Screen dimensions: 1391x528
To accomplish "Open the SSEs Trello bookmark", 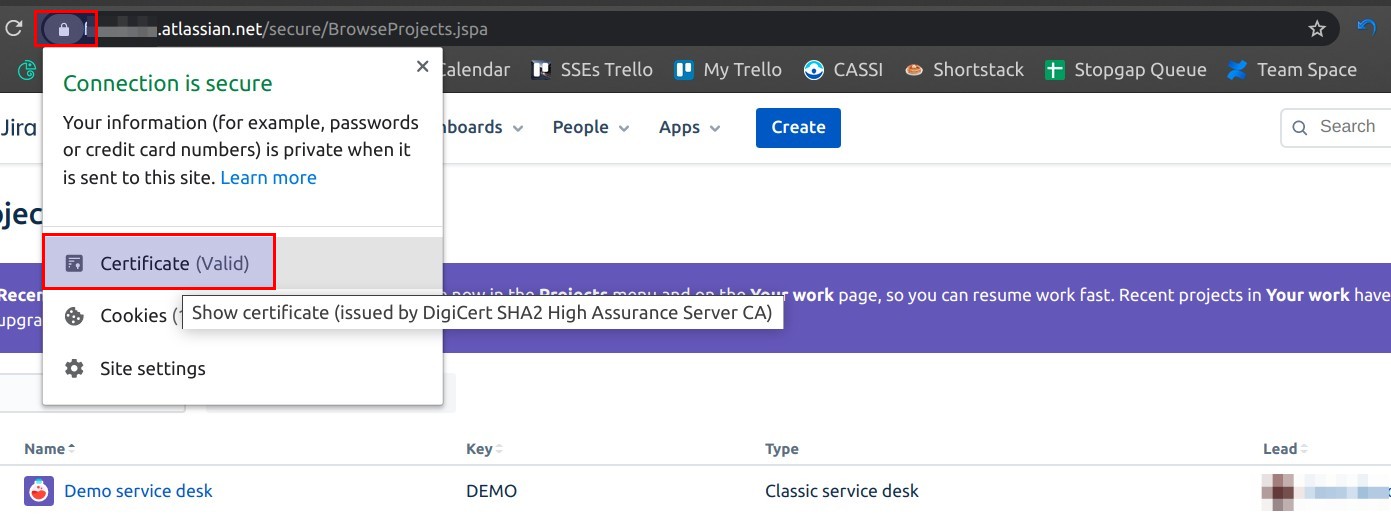I will (592, 70).
